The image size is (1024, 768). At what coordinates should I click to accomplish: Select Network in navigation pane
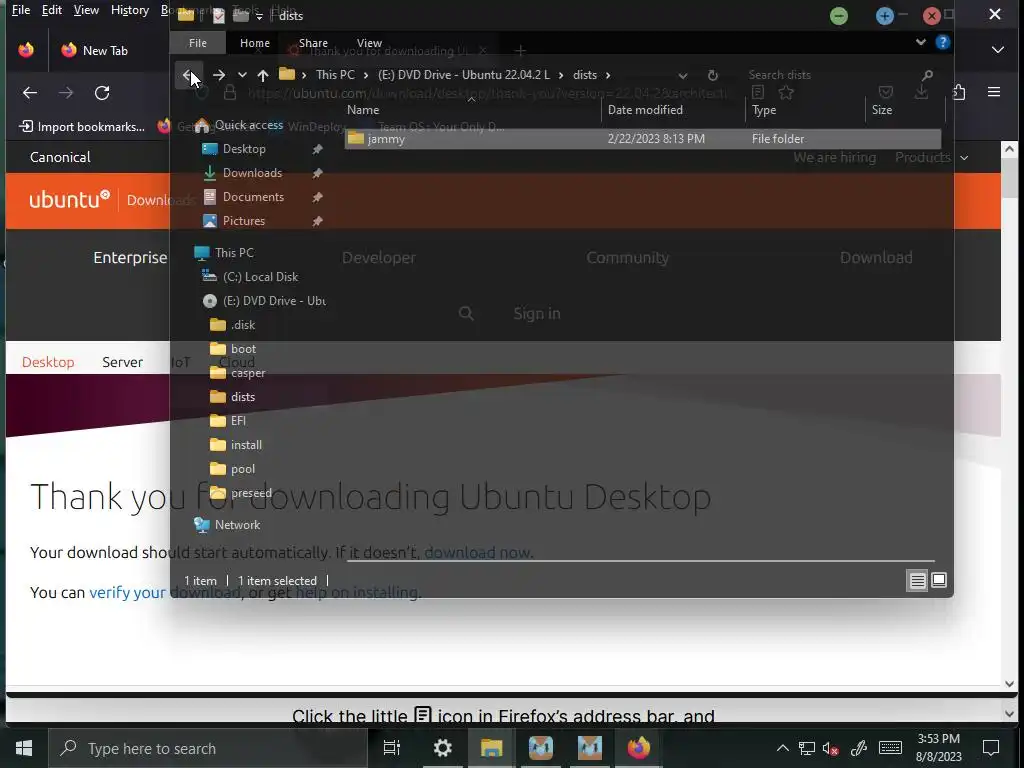pos(237,525)
